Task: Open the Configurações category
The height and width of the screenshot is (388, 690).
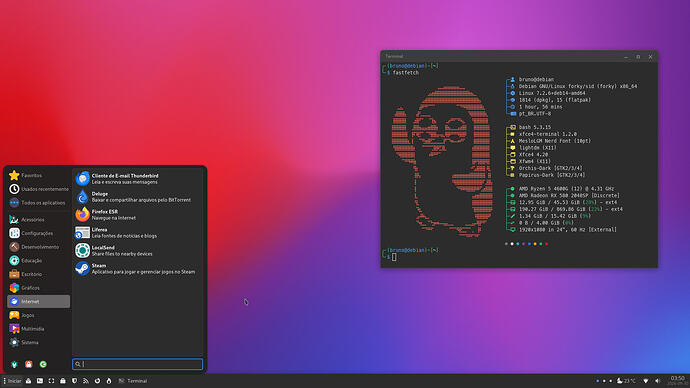Action: pyautogui.click(x=38, y=233)
